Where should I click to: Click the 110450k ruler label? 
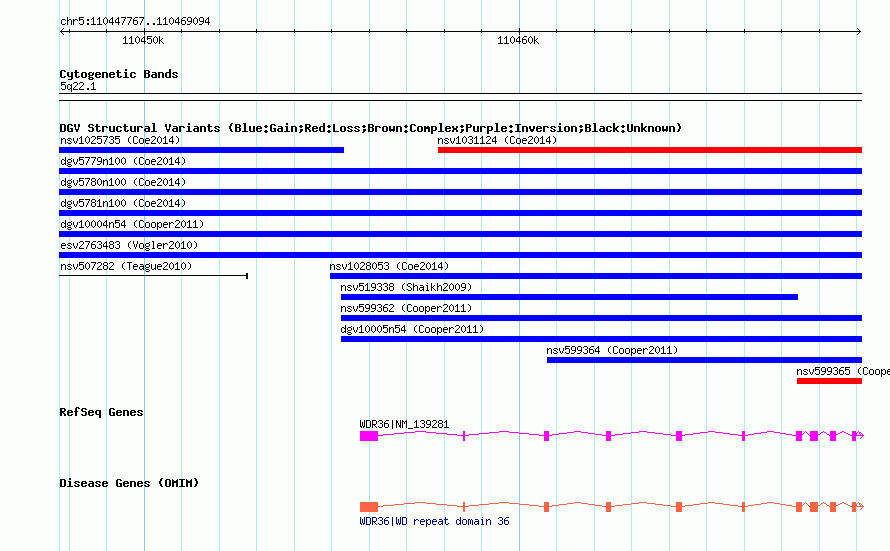[143, 40]
